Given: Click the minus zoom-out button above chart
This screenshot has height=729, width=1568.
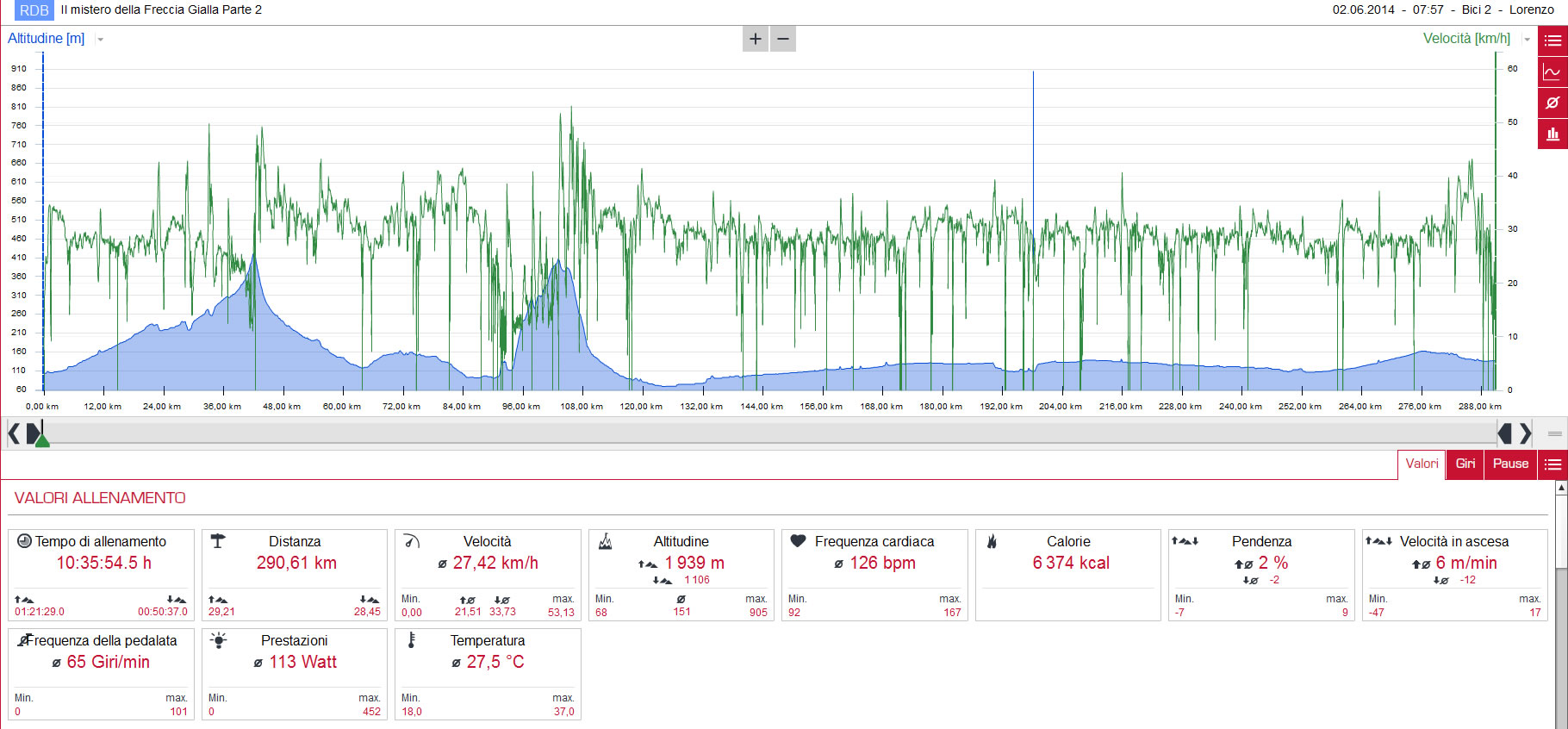Looking at the screenshot, I should point(783,39).
